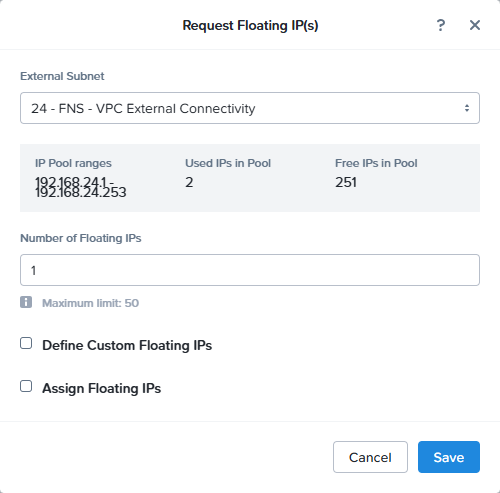Close the Request Floating IP(s) dialog
Viewport: 500px width, 493px height.
[x=475, y=25]
